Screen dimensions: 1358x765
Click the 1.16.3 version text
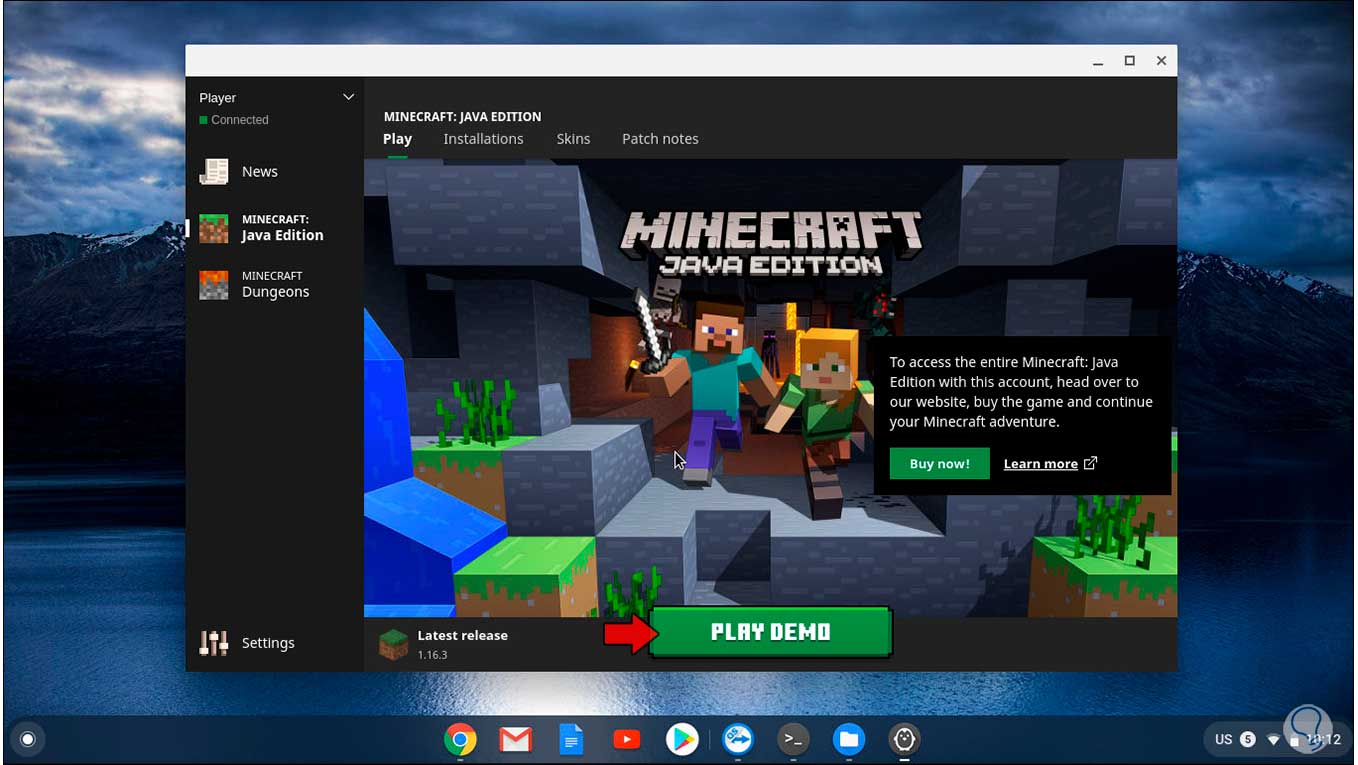coord(432,655)
